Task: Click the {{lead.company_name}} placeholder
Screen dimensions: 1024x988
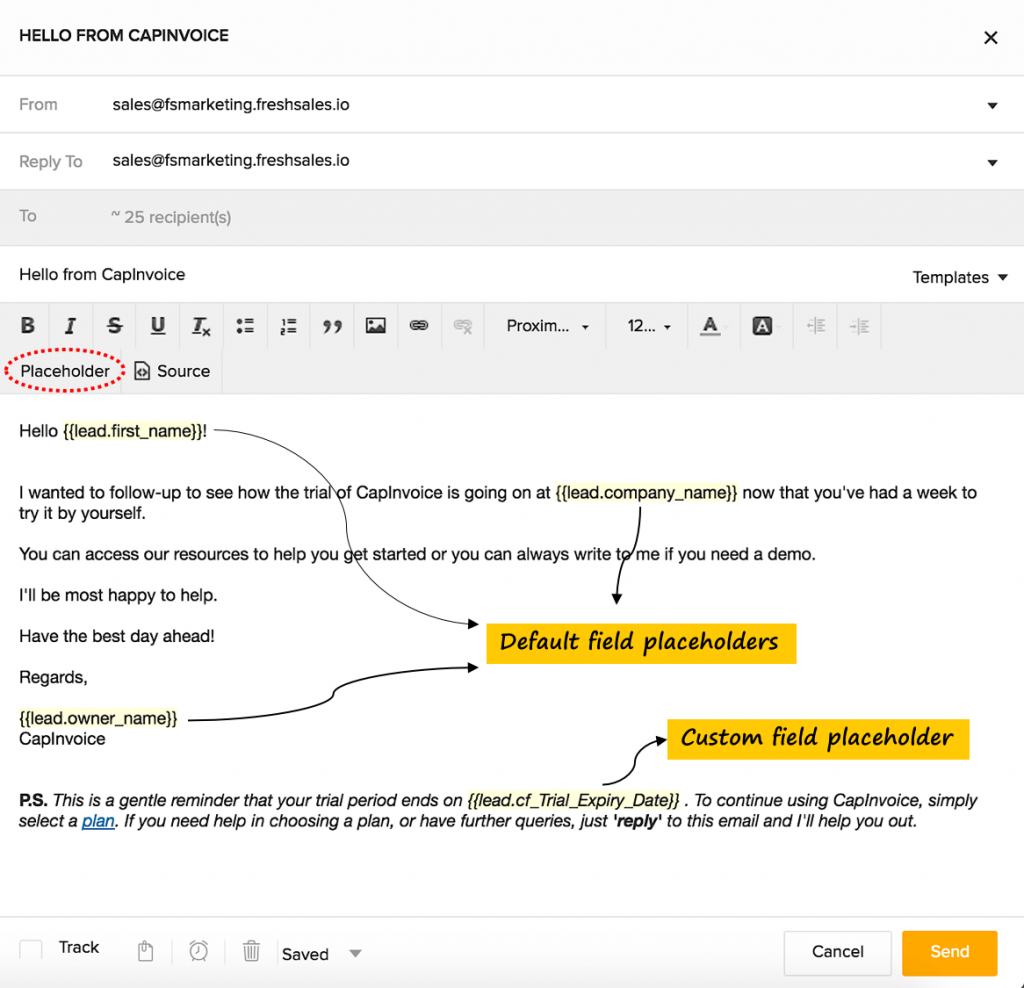Action: pyautogui.click(x=646, y=492)
